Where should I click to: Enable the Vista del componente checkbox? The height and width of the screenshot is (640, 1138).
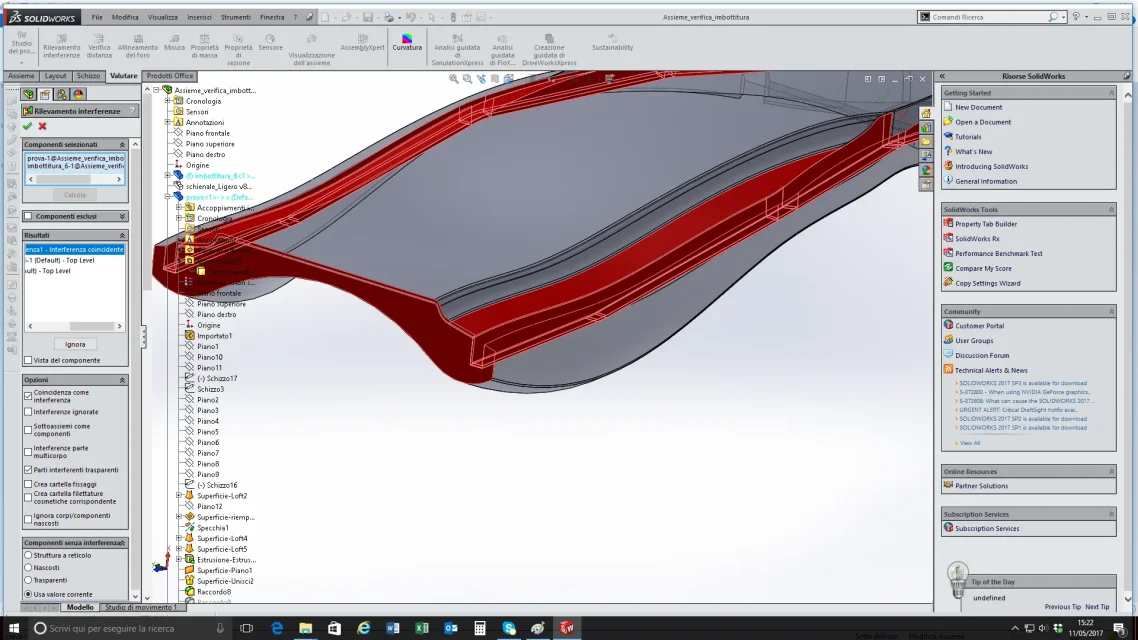28,361
